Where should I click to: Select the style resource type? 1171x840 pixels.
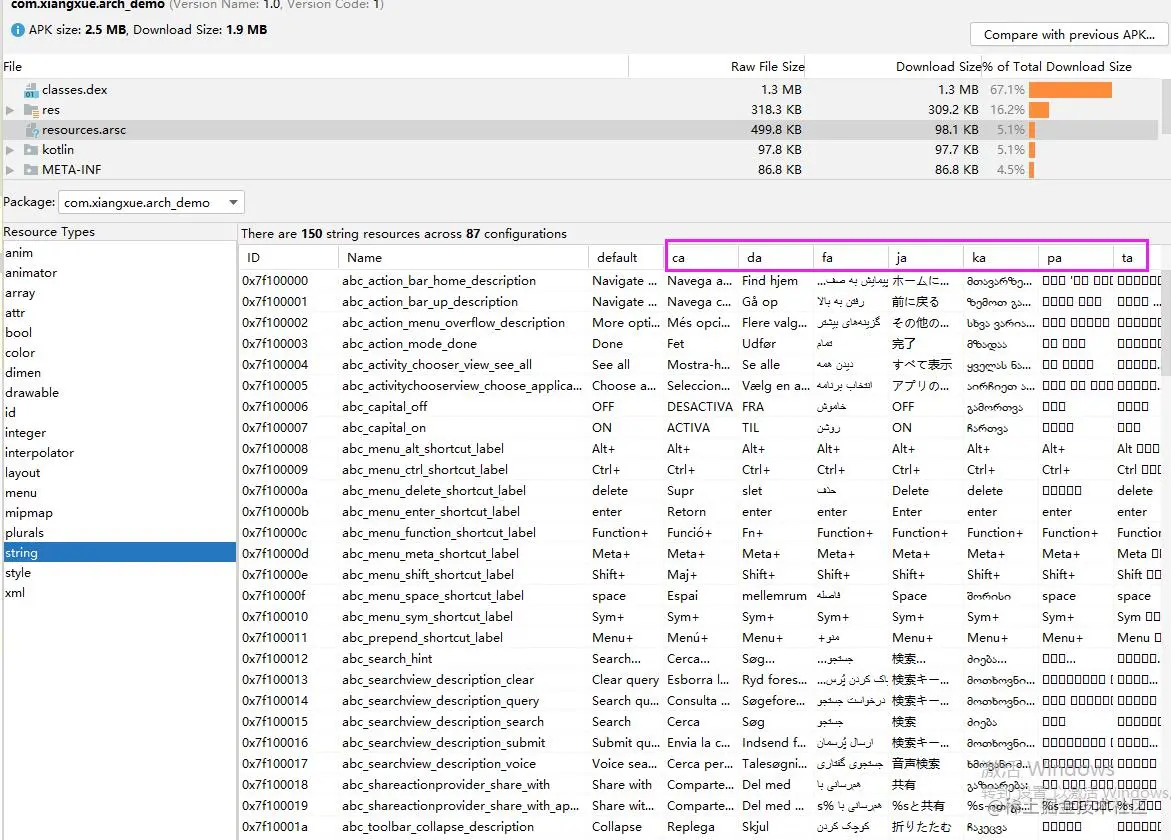[119, 573]
